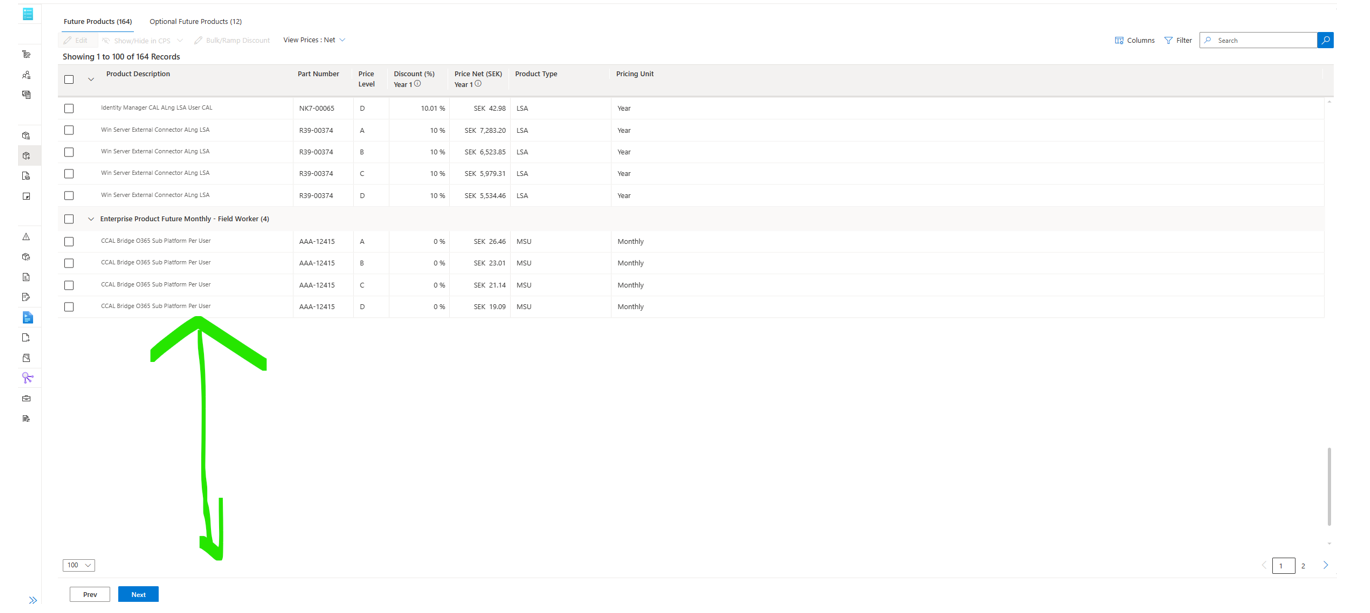1370x613 pixels.
Task: Open the page size dropdown showing 100
Action: click(78, 565)
